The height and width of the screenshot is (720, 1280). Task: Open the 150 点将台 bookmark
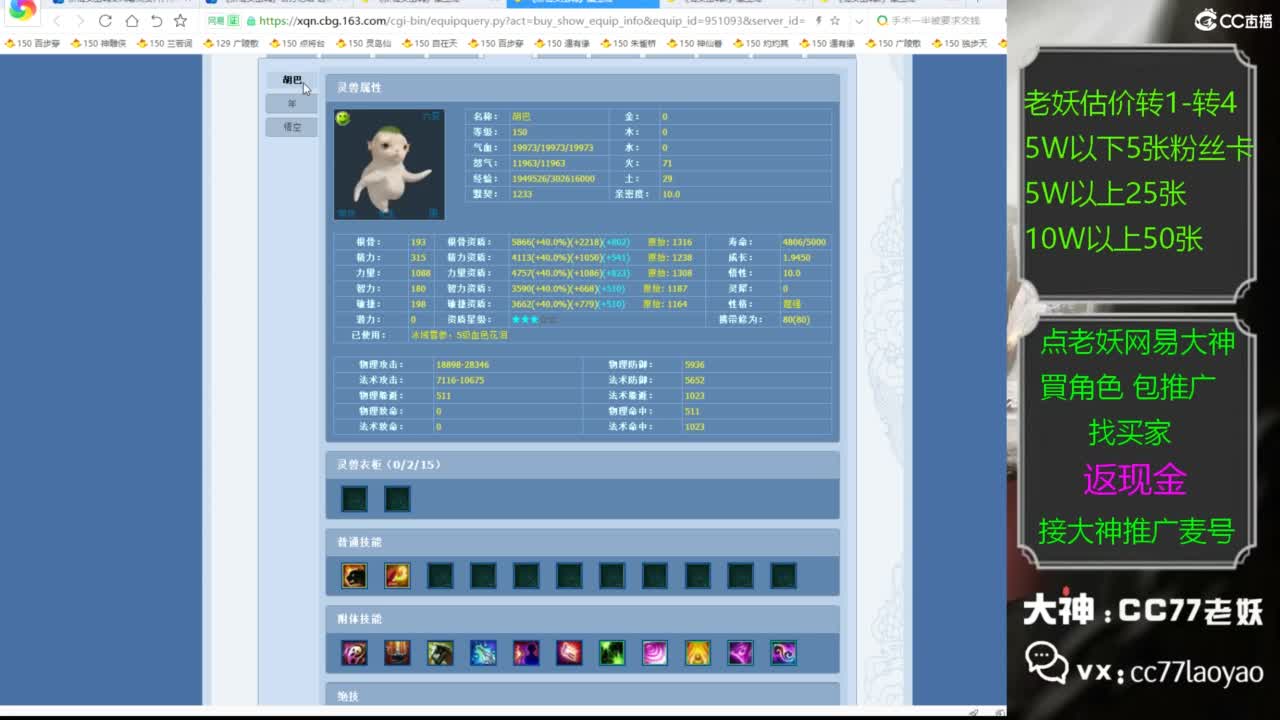pyautogui.click(x=296, y=43)
